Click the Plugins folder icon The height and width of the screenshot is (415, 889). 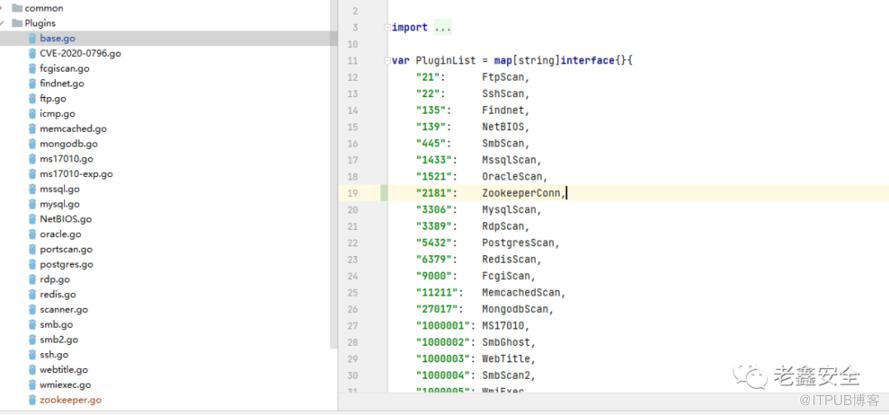pos(18,22)
